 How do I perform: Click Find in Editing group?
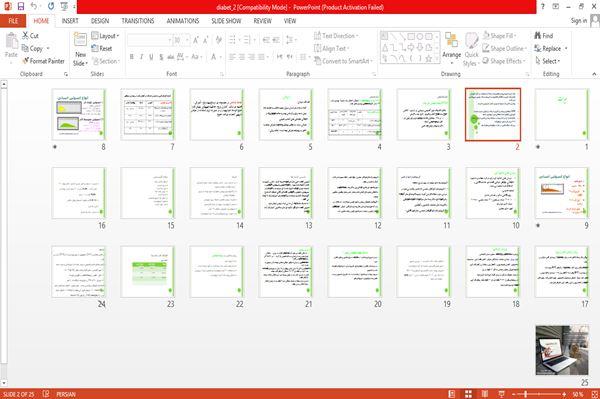(543, 36)
